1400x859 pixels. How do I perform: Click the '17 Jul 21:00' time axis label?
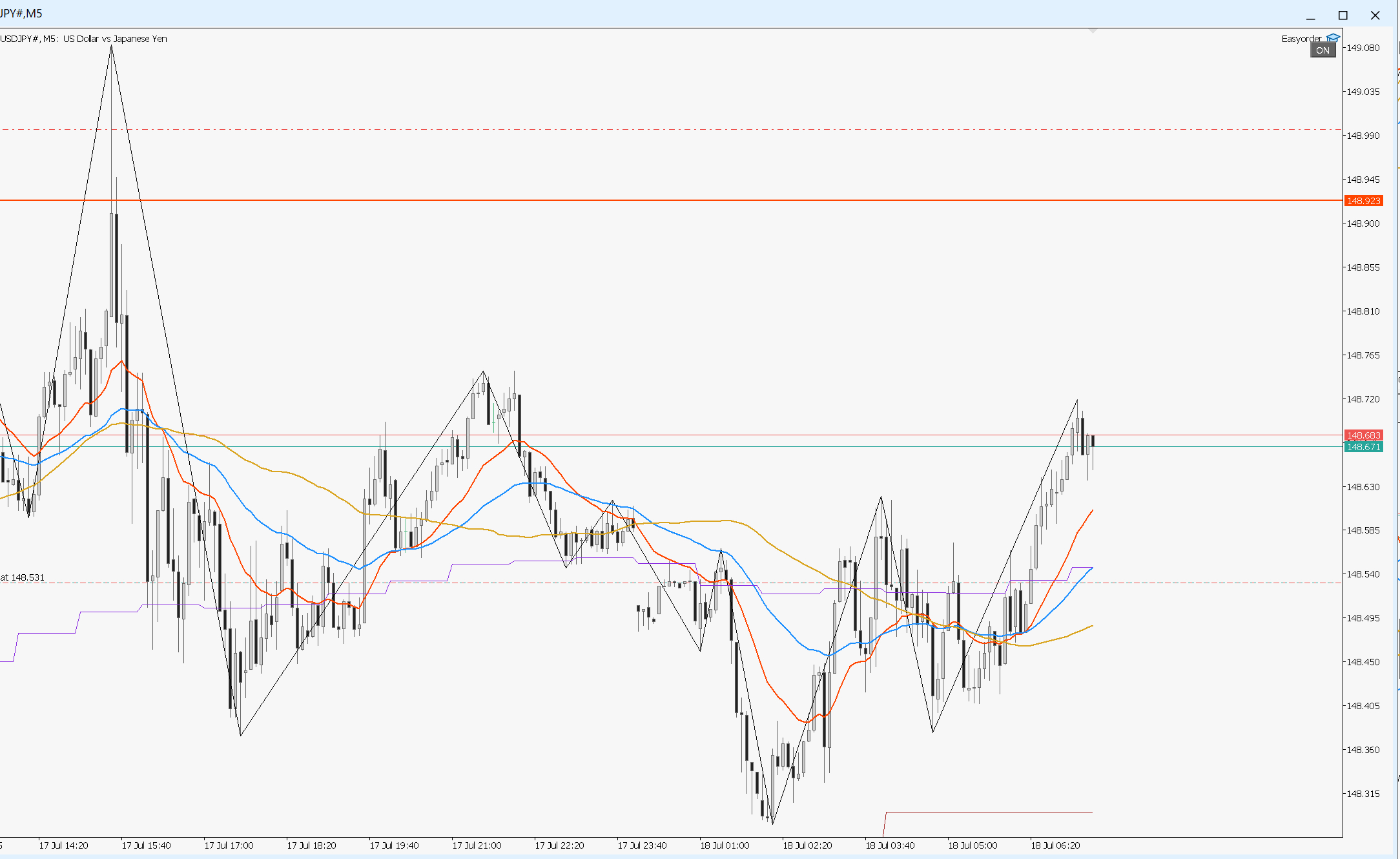pyautogui.click(x=477, y=845)
